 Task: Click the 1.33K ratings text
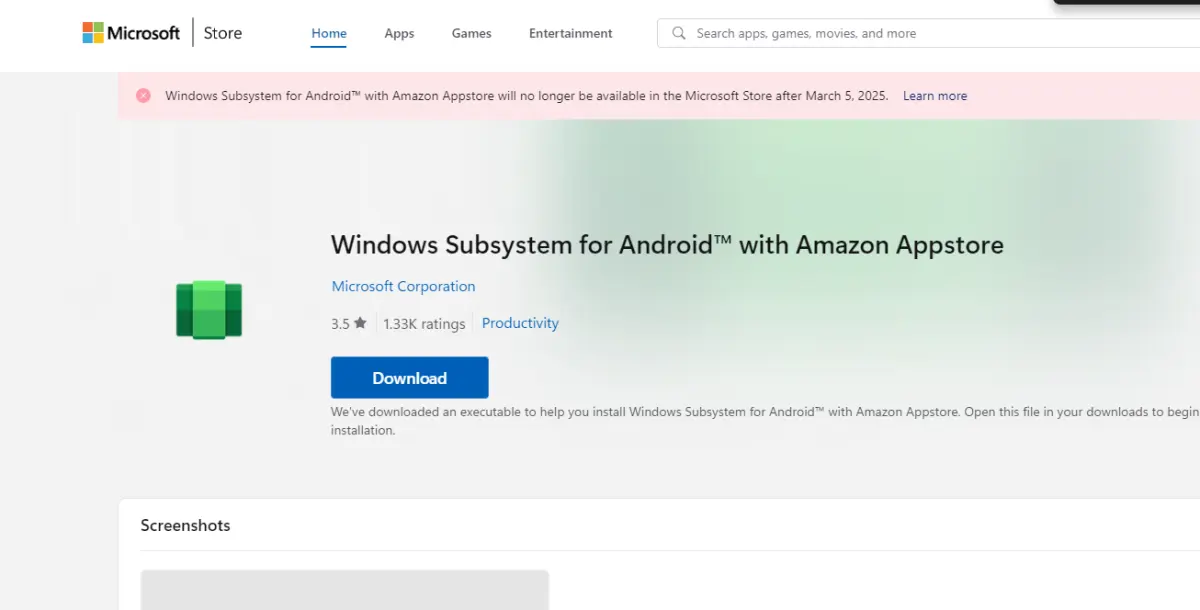coord(424,324)
